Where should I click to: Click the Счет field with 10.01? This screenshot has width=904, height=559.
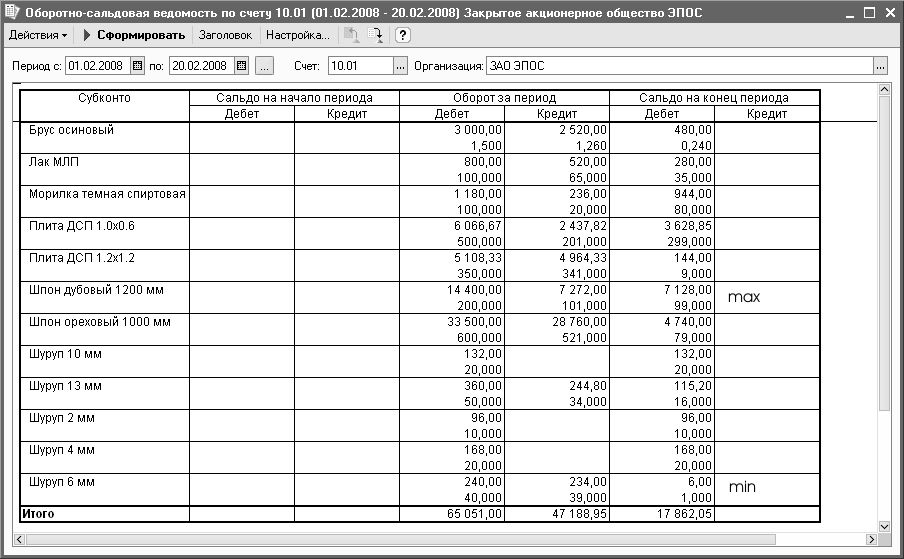pyautogui.click(x=361, y=66)
